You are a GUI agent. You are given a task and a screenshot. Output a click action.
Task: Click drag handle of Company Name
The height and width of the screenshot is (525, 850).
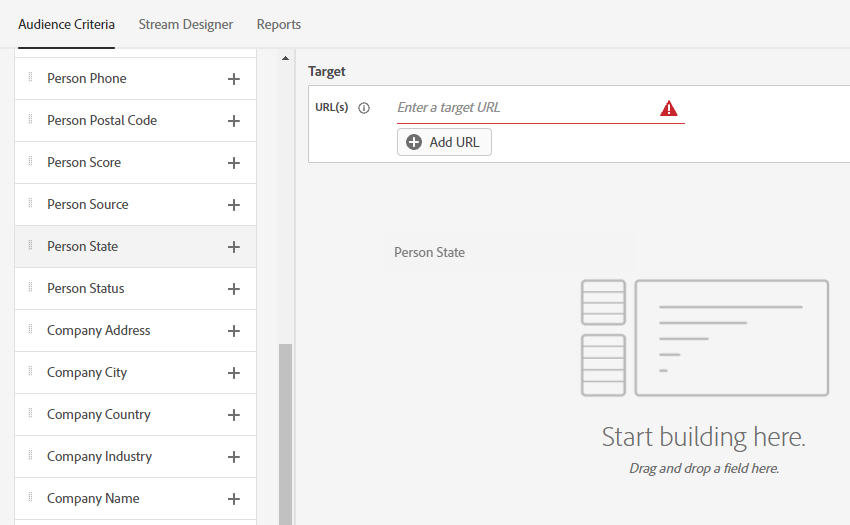(x=31, y=498)
